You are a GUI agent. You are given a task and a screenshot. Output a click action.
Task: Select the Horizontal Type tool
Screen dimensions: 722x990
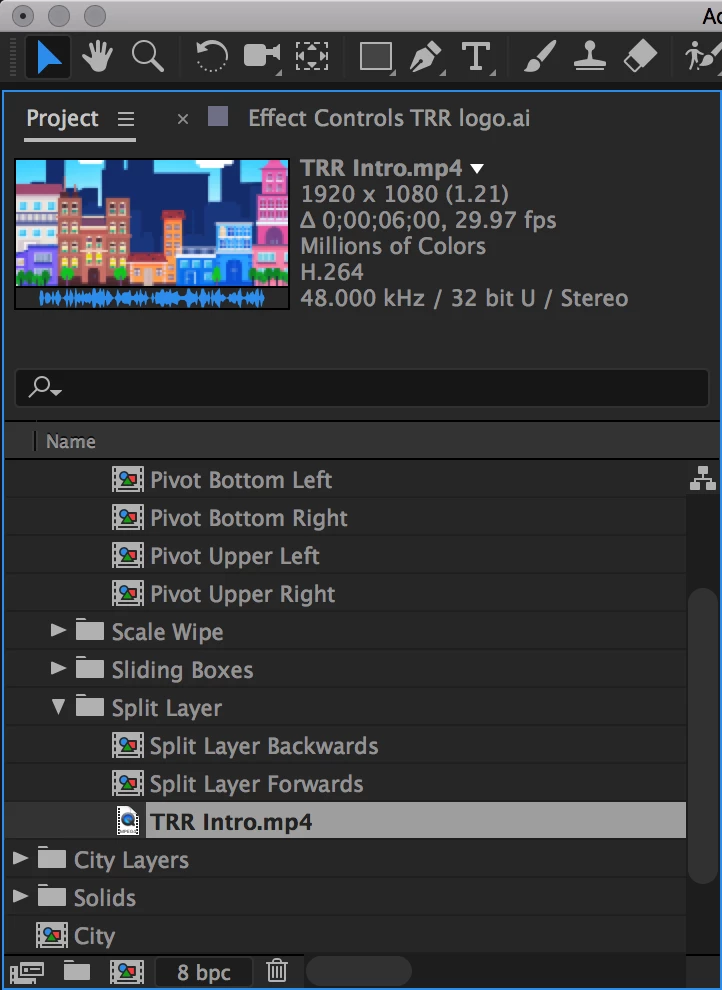click(x=477, y=57)
